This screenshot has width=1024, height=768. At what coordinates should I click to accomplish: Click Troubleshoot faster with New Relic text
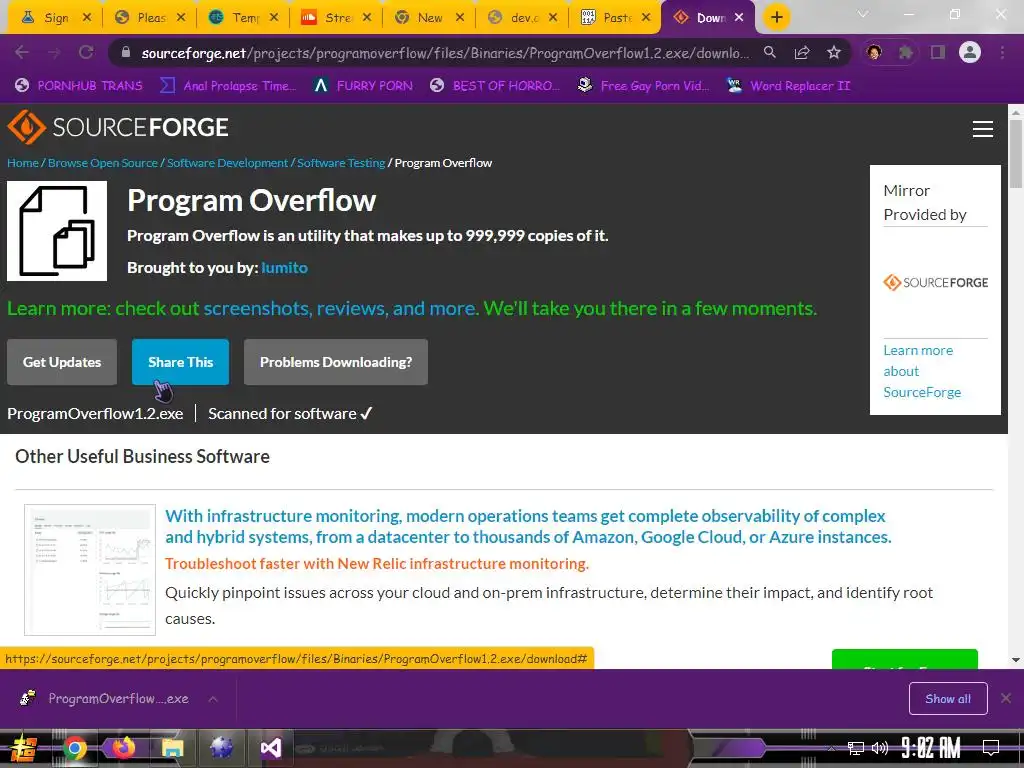tap(377, 564)
